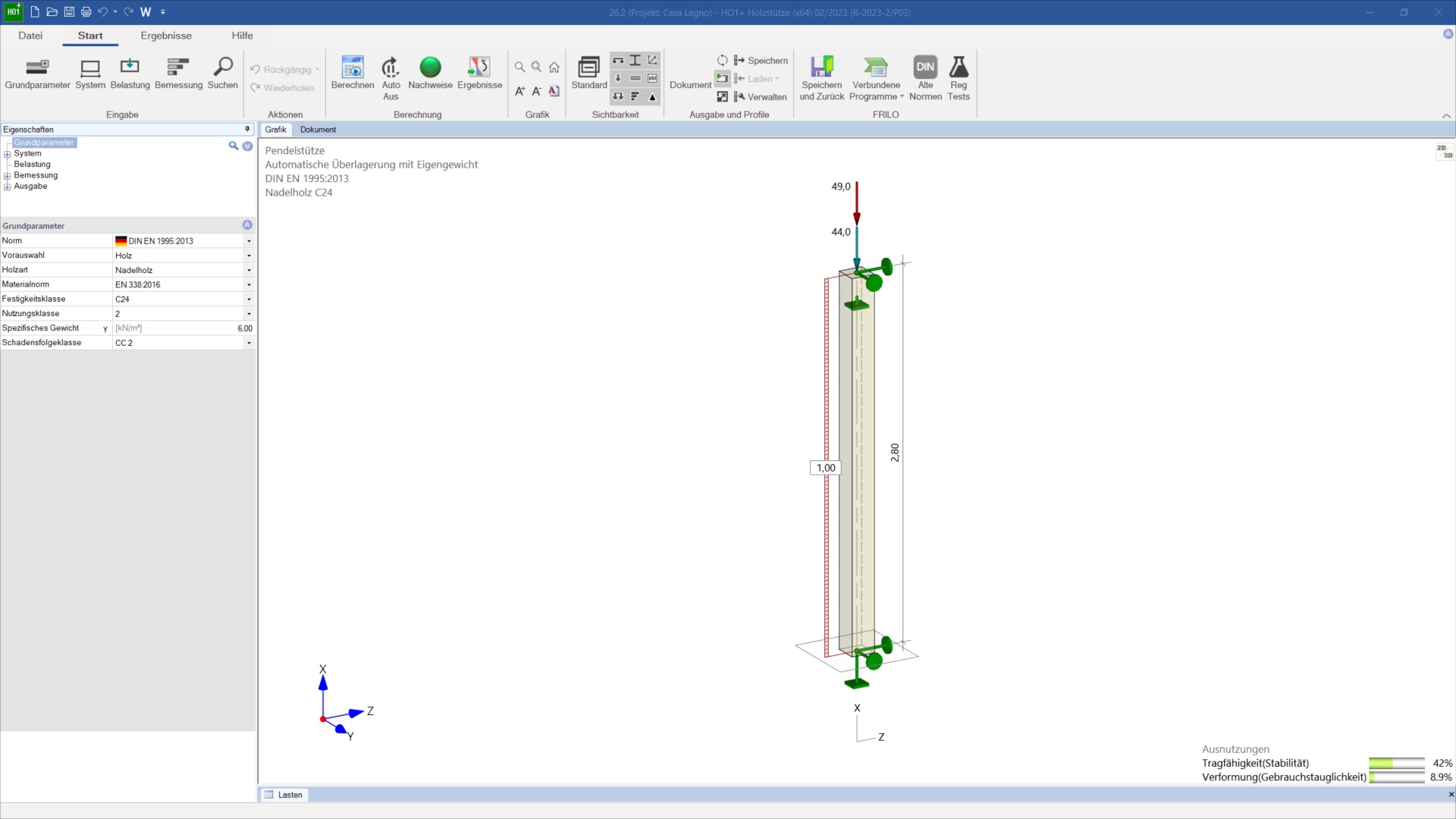Click the W Word export icon

pos(146,11)
